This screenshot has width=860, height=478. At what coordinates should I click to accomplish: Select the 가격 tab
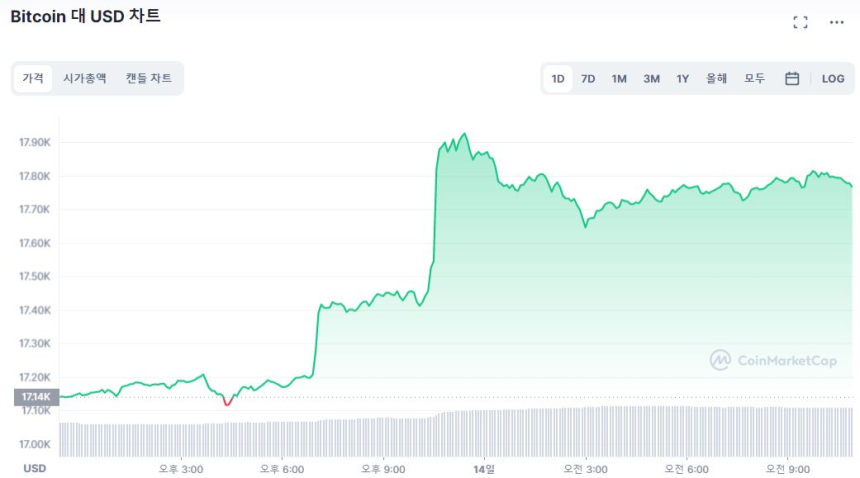coord(33,78)
